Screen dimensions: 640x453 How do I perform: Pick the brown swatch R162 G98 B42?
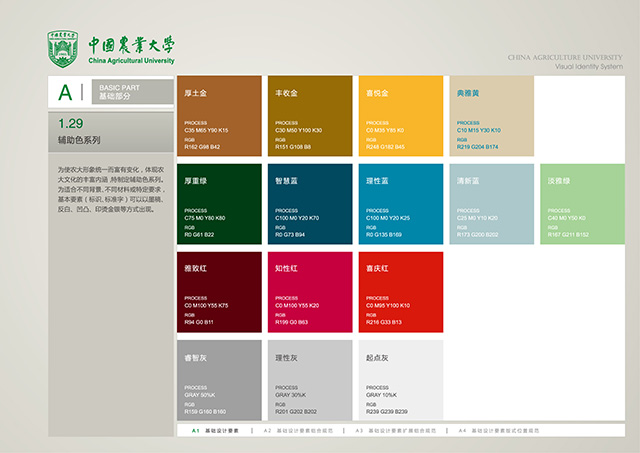coord(218,115)
